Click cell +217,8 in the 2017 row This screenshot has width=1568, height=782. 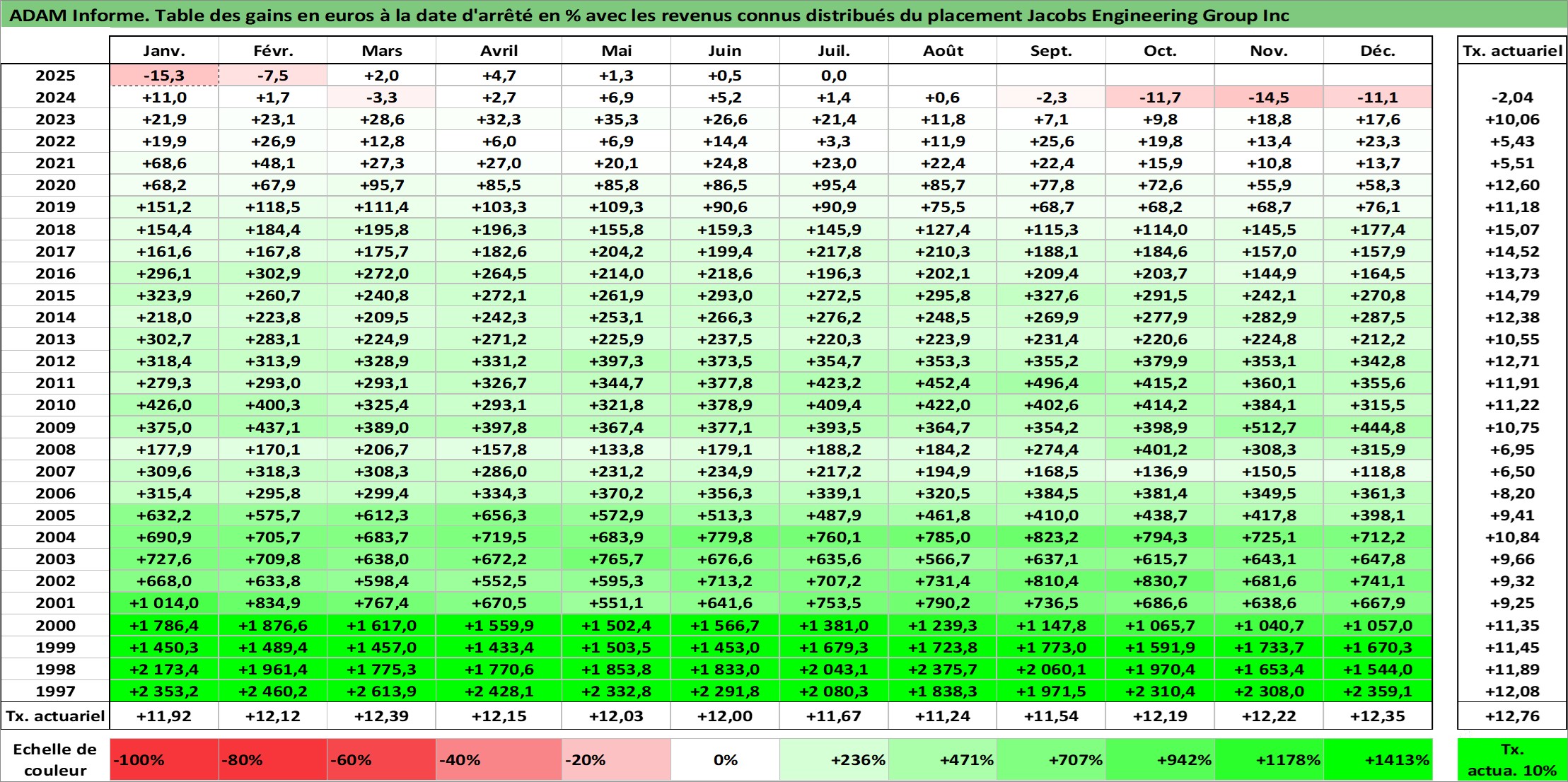point(834,251)
